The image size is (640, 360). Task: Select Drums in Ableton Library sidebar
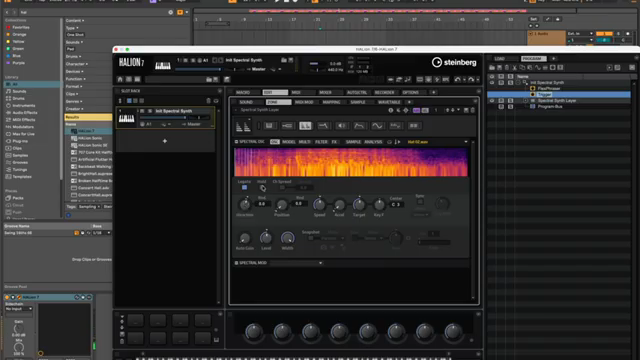tap(18, 98)
